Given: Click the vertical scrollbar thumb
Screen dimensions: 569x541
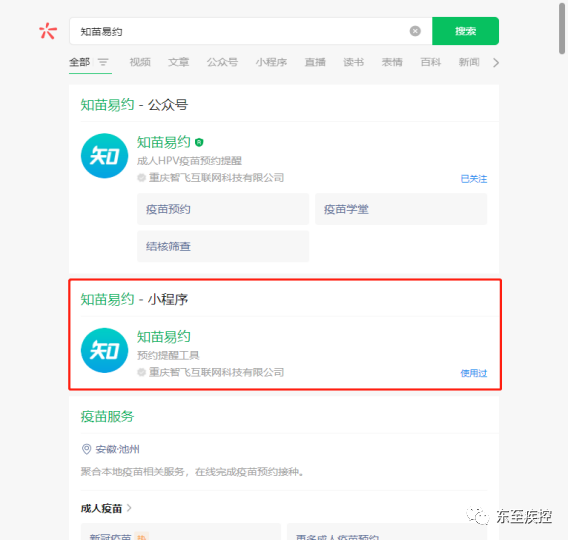Looking at the screenshot, I should click(x=562, y=28).
